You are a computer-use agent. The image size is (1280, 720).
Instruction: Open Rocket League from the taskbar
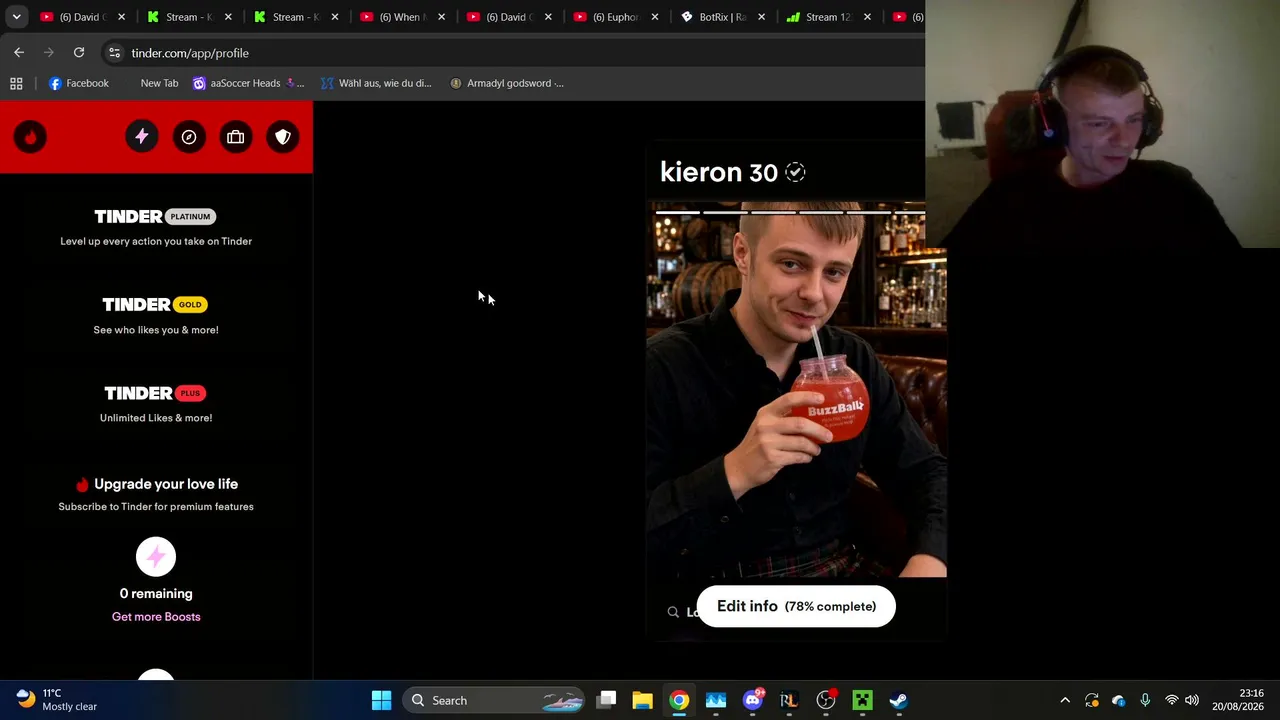pos(789,700)
